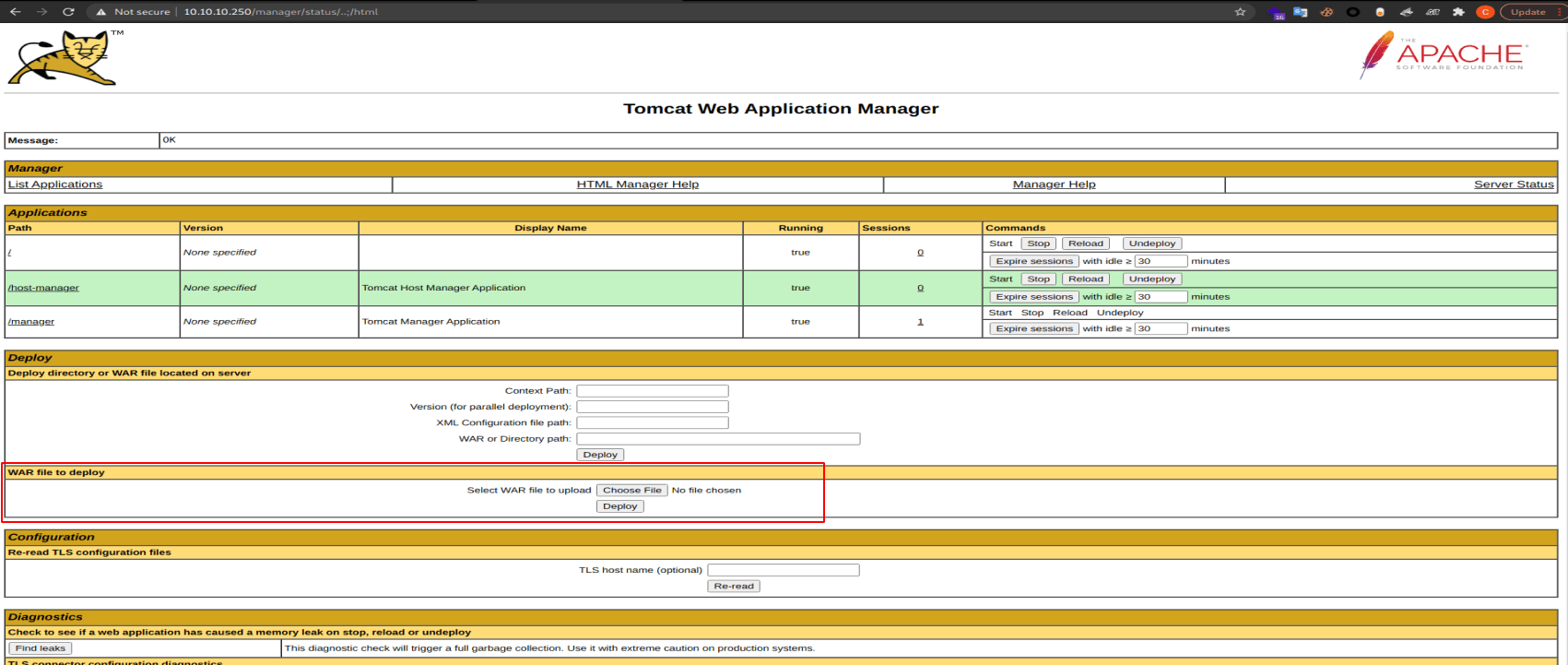This screenshot has height=665, width=1568.
Task: Open the Server Status link
Action: 1514,184
